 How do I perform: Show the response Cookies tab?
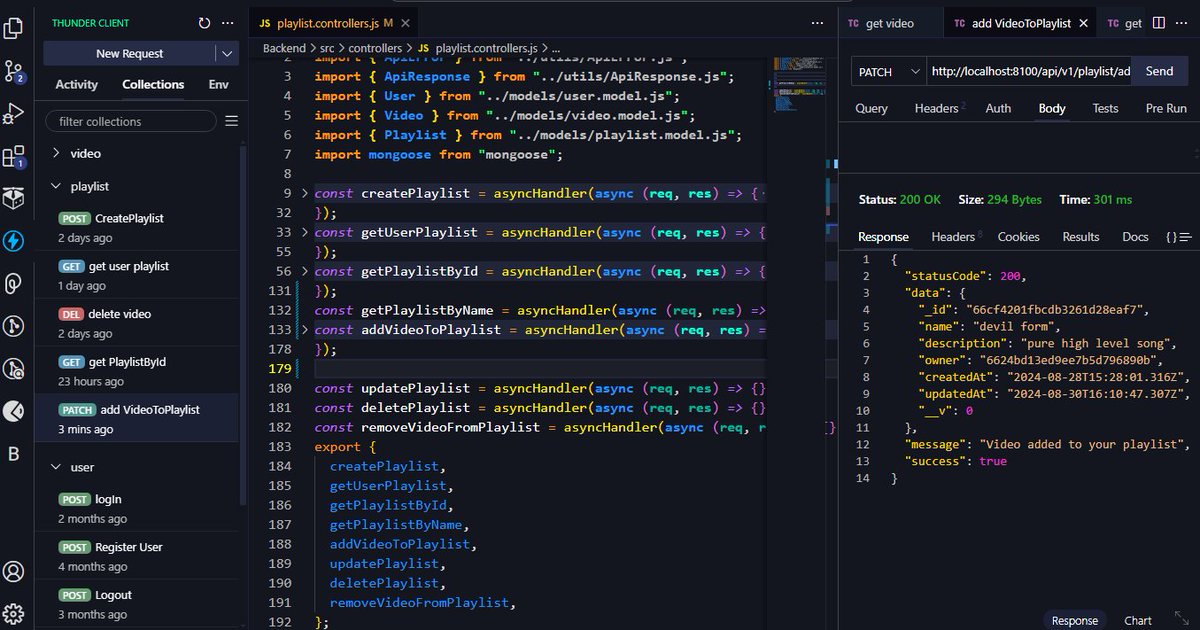pos(1018,237)
